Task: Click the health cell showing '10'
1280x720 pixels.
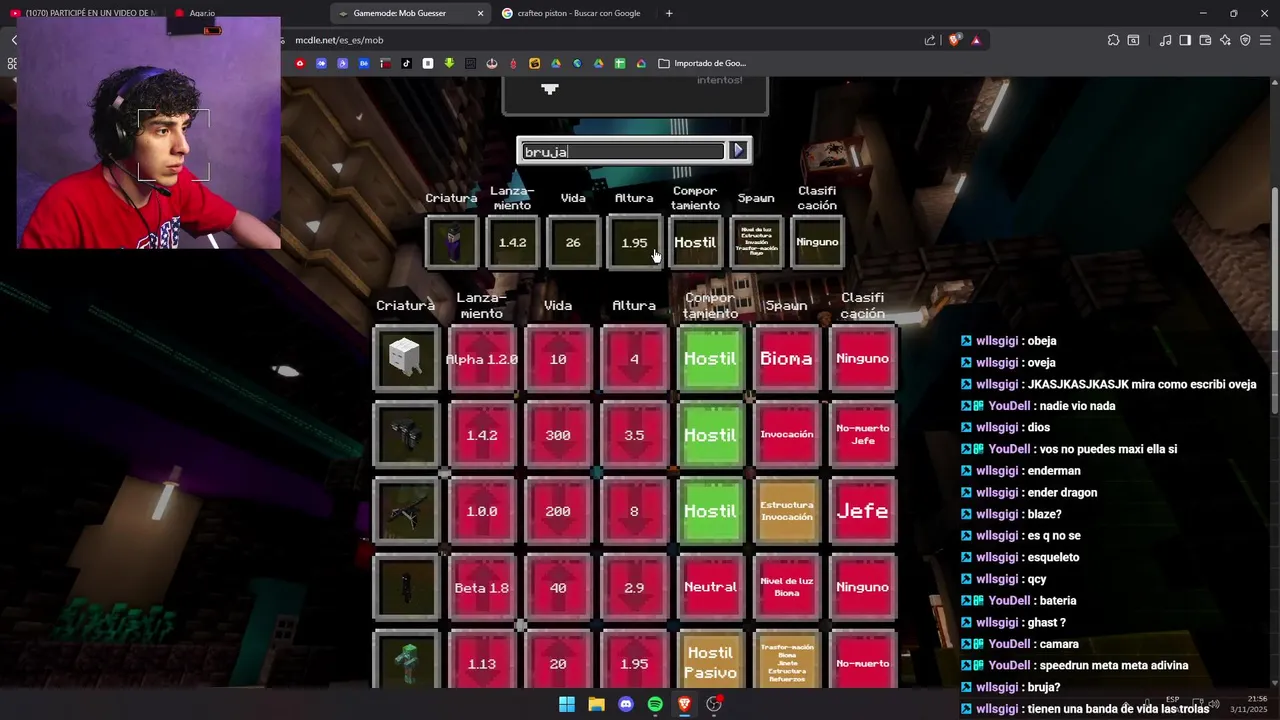Action: (x=558, y=358)
